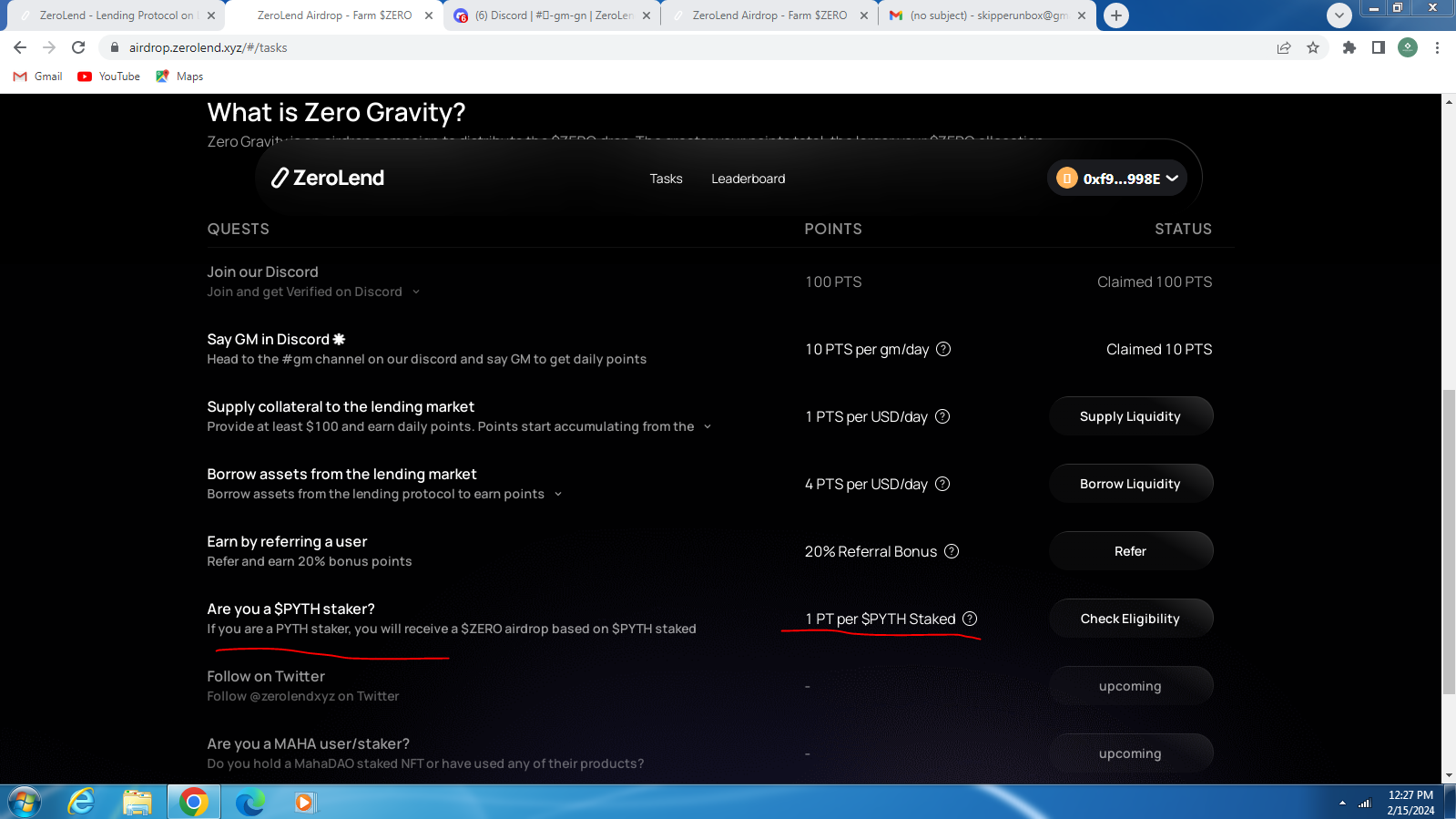Viewport: 1456px width, 819px height.
Task: Show info for 1 PT per $PYTH Staked
Action: pyautogui.click(x=970, y=619)
